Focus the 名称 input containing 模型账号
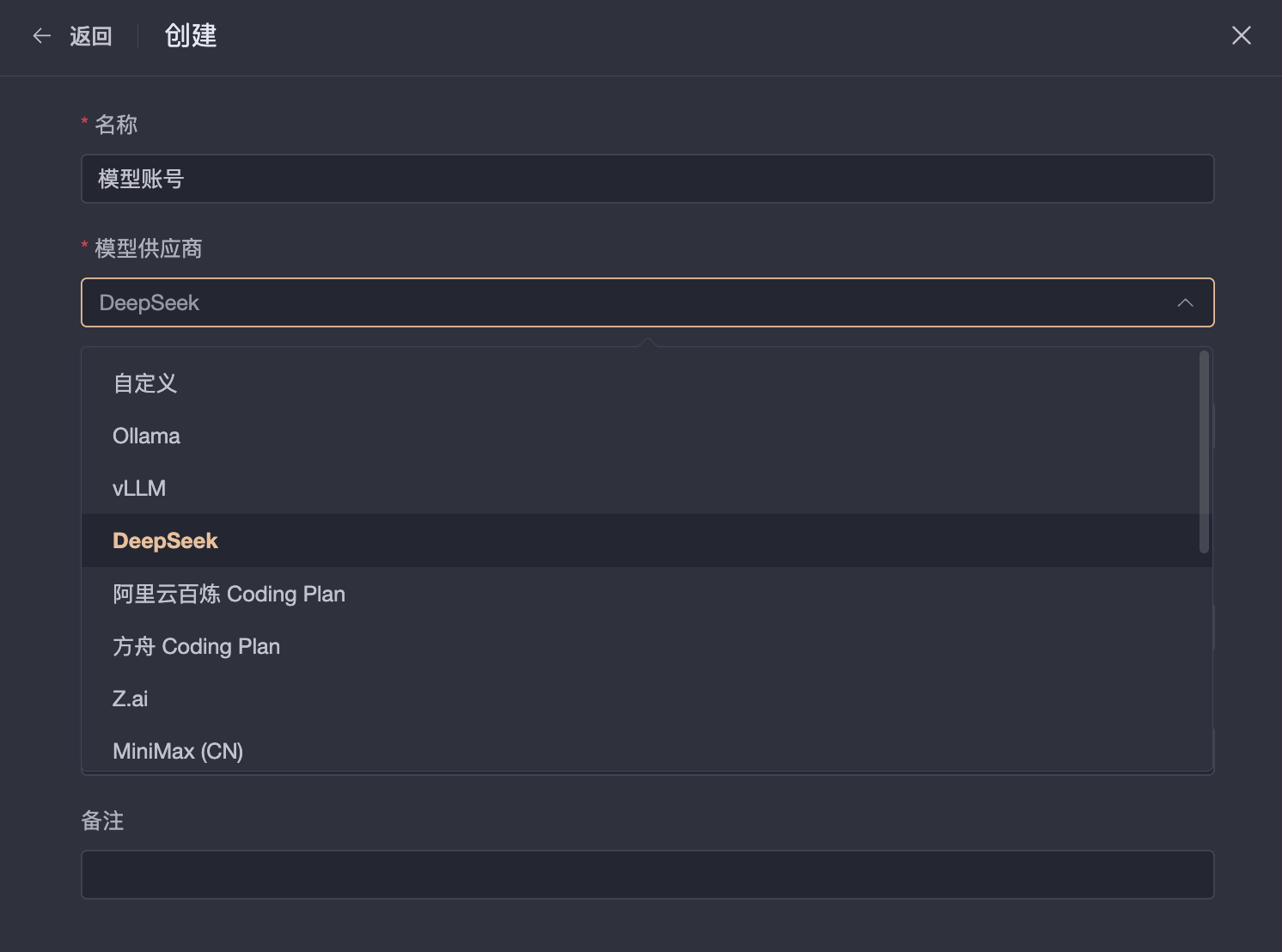 [x=647, y=179]
